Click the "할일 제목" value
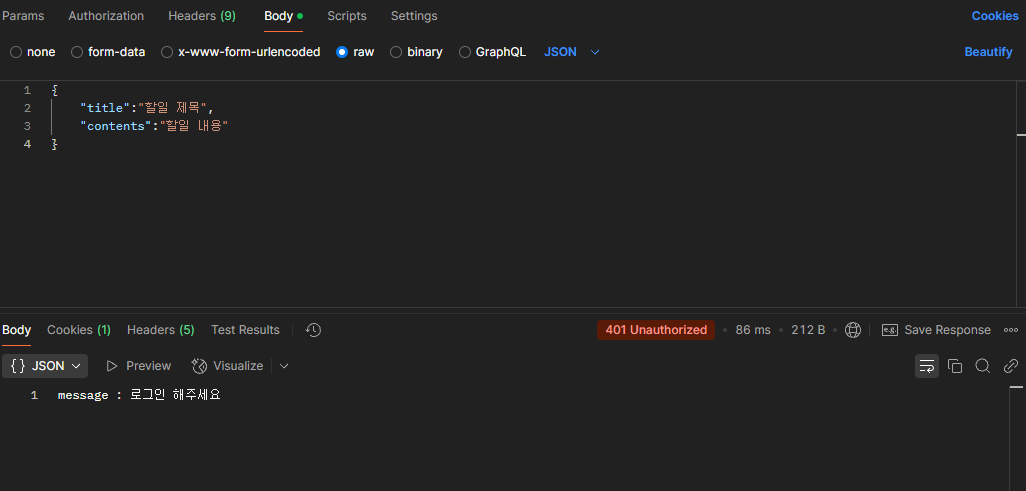The height and width of the screenshot is (491, 1026). tap(172, 108)
